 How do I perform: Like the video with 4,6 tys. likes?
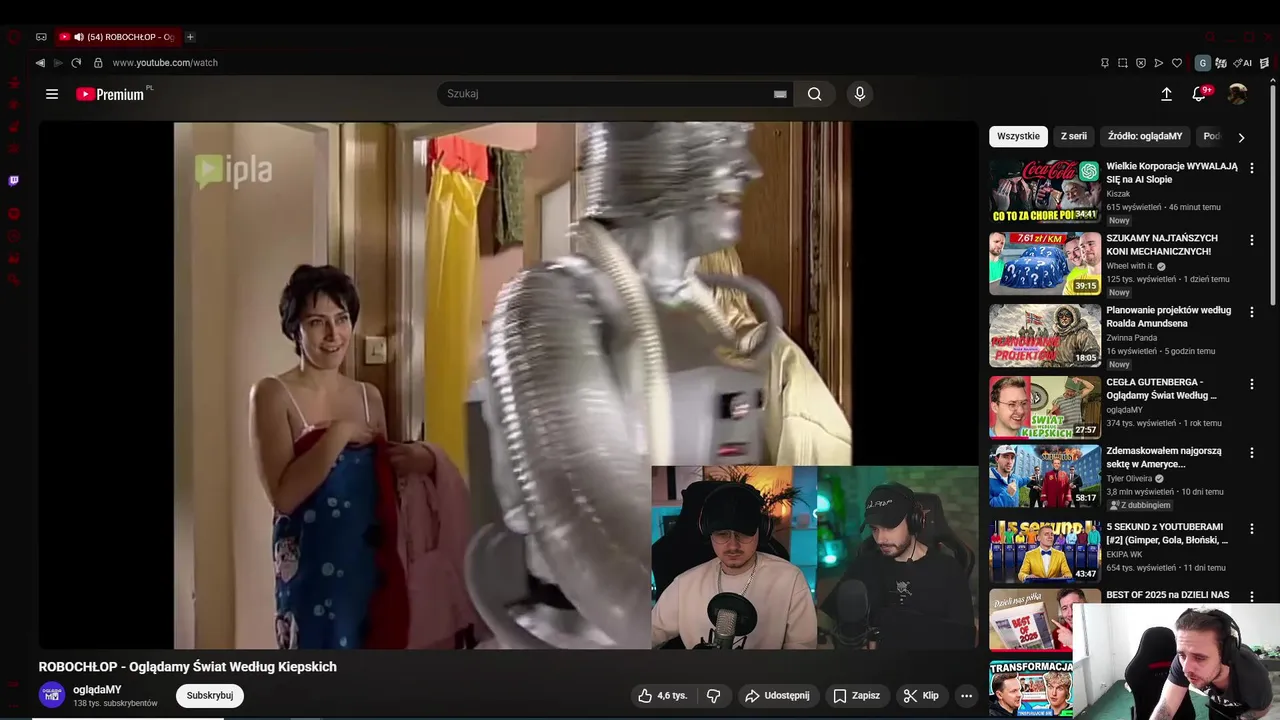pyautogui.click(x=662, y=695)
